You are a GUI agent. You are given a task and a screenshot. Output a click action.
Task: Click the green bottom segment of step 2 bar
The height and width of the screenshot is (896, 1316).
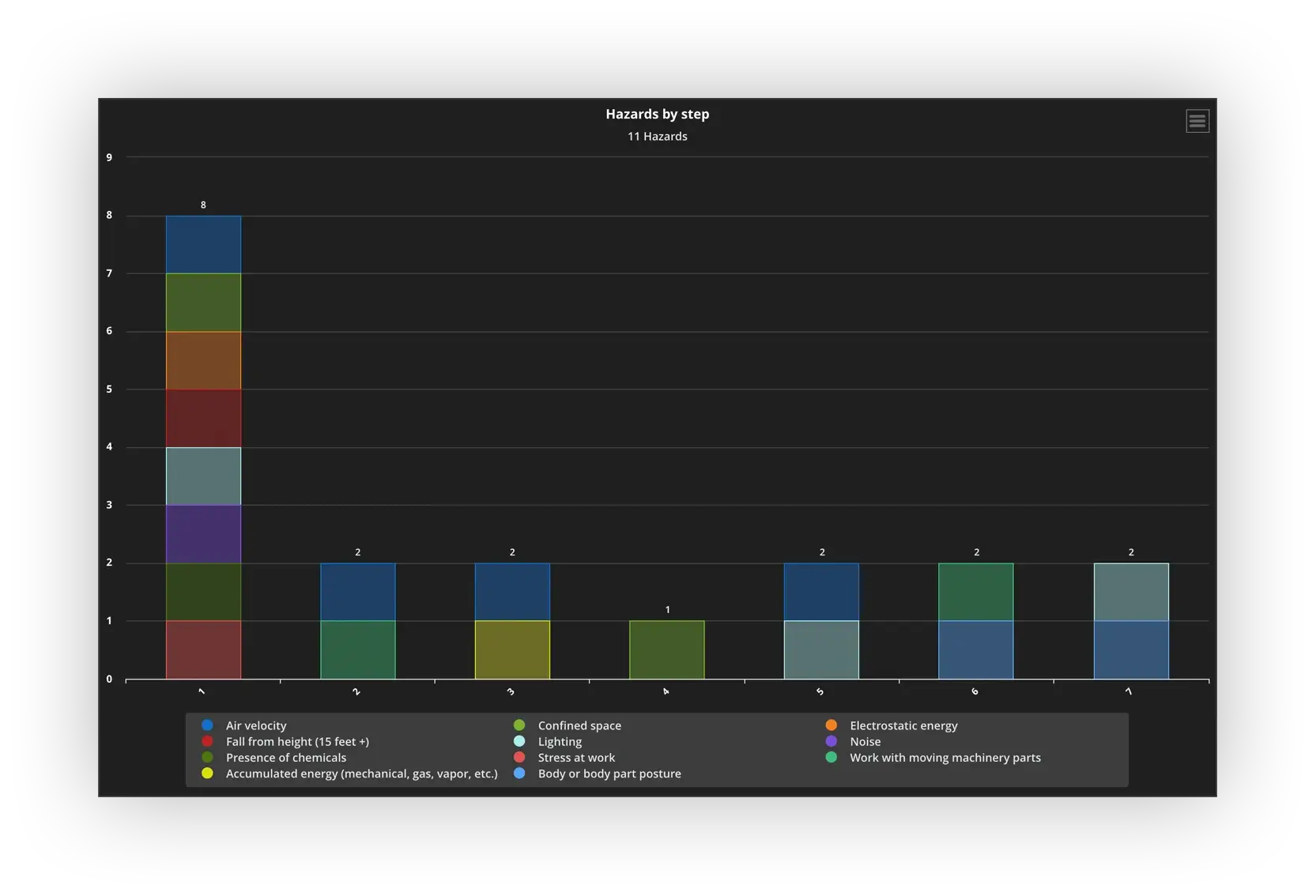358,650
